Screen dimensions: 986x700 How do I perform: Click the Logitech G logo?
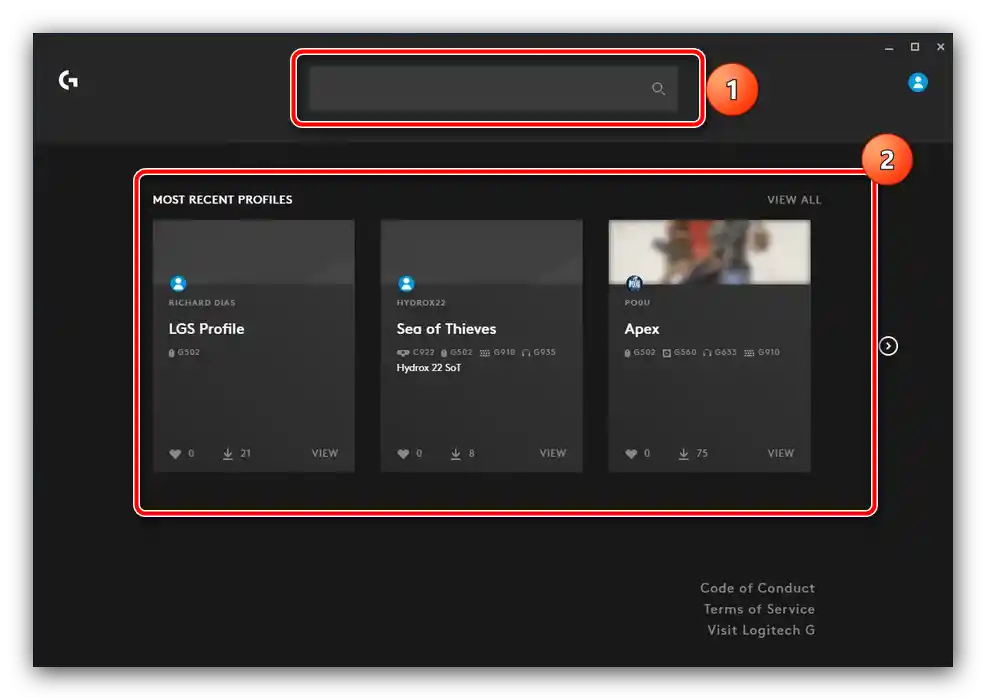[x=68, y=80]
